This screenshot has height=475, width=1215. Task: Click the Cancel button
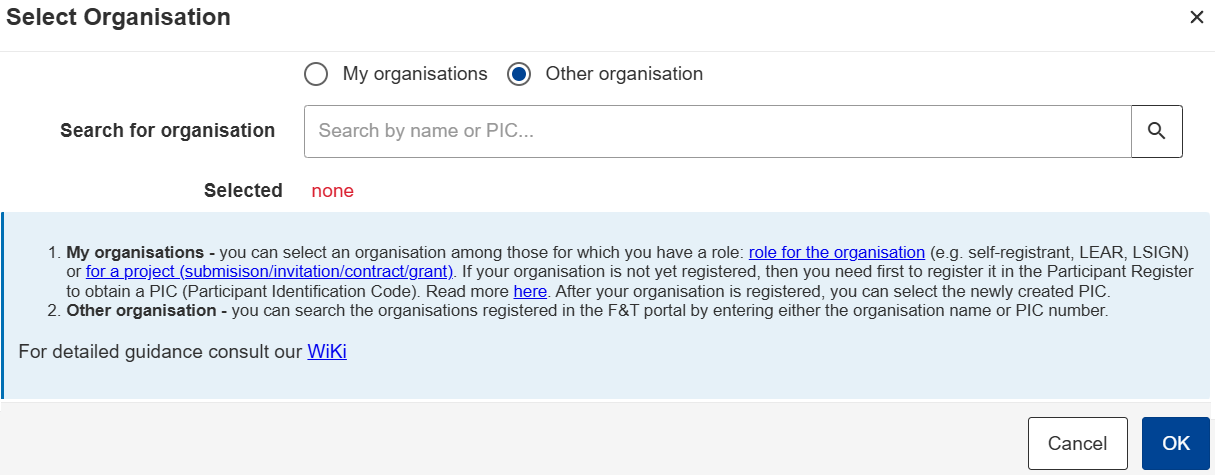(x=1077, y=443)
